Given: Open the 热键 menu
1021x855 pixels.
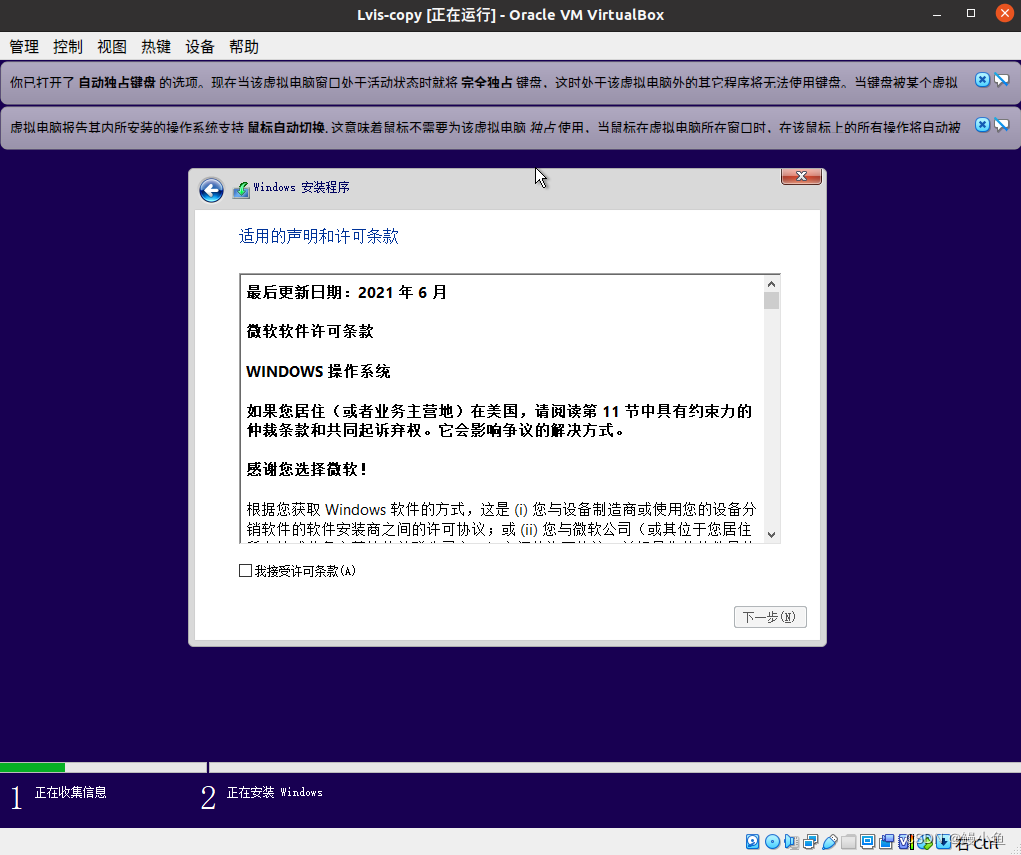Looking at the screenshot, I should click(x=156, y=47).
